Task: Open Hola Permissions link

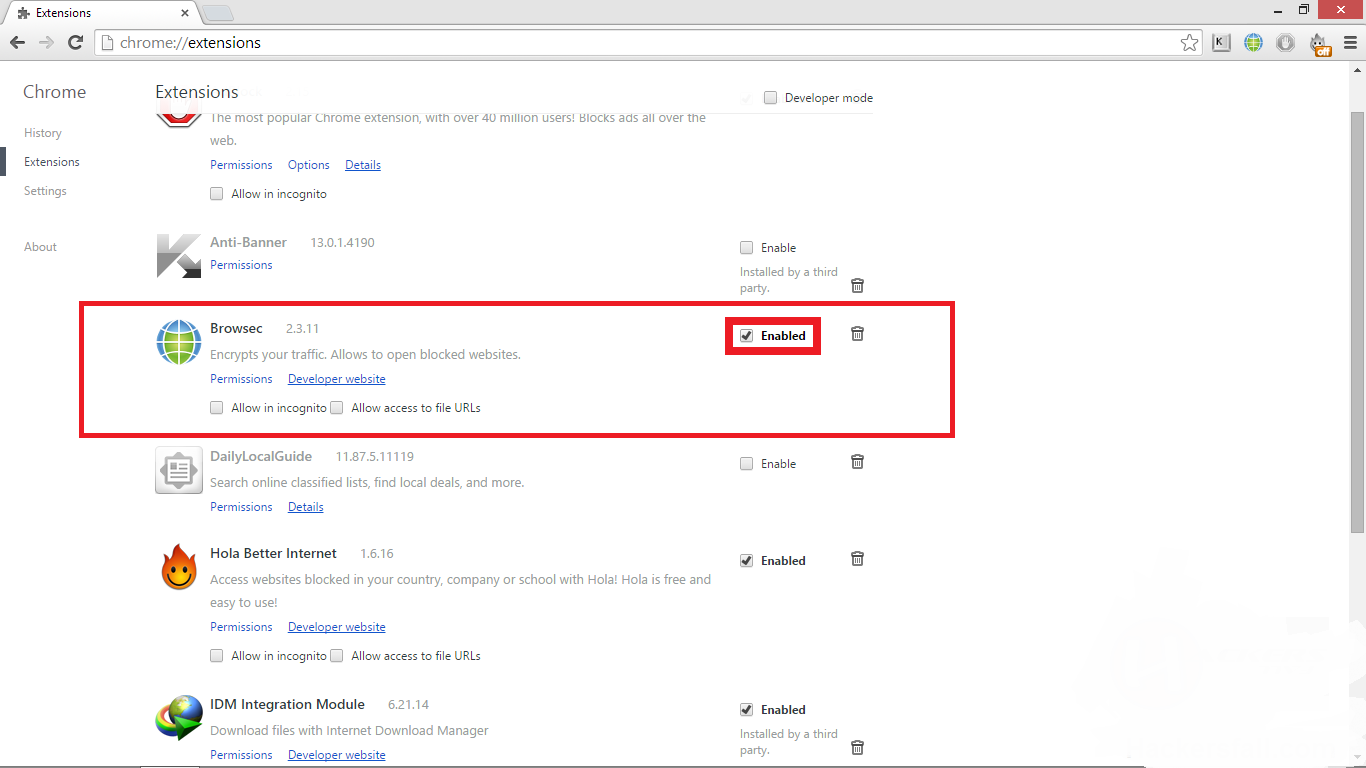Action: pyautogui.click(x=241, y=627)
